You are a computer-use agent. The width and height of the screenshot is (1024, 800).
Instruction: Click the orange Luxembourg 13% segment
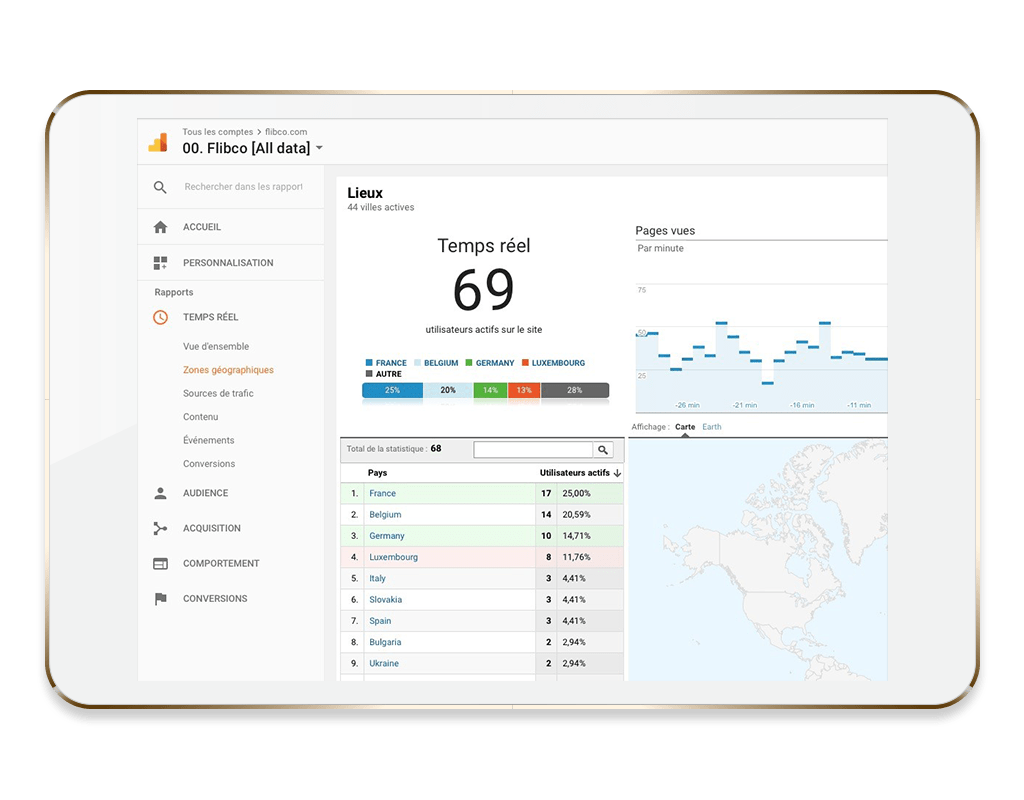[x=524, y=391]
